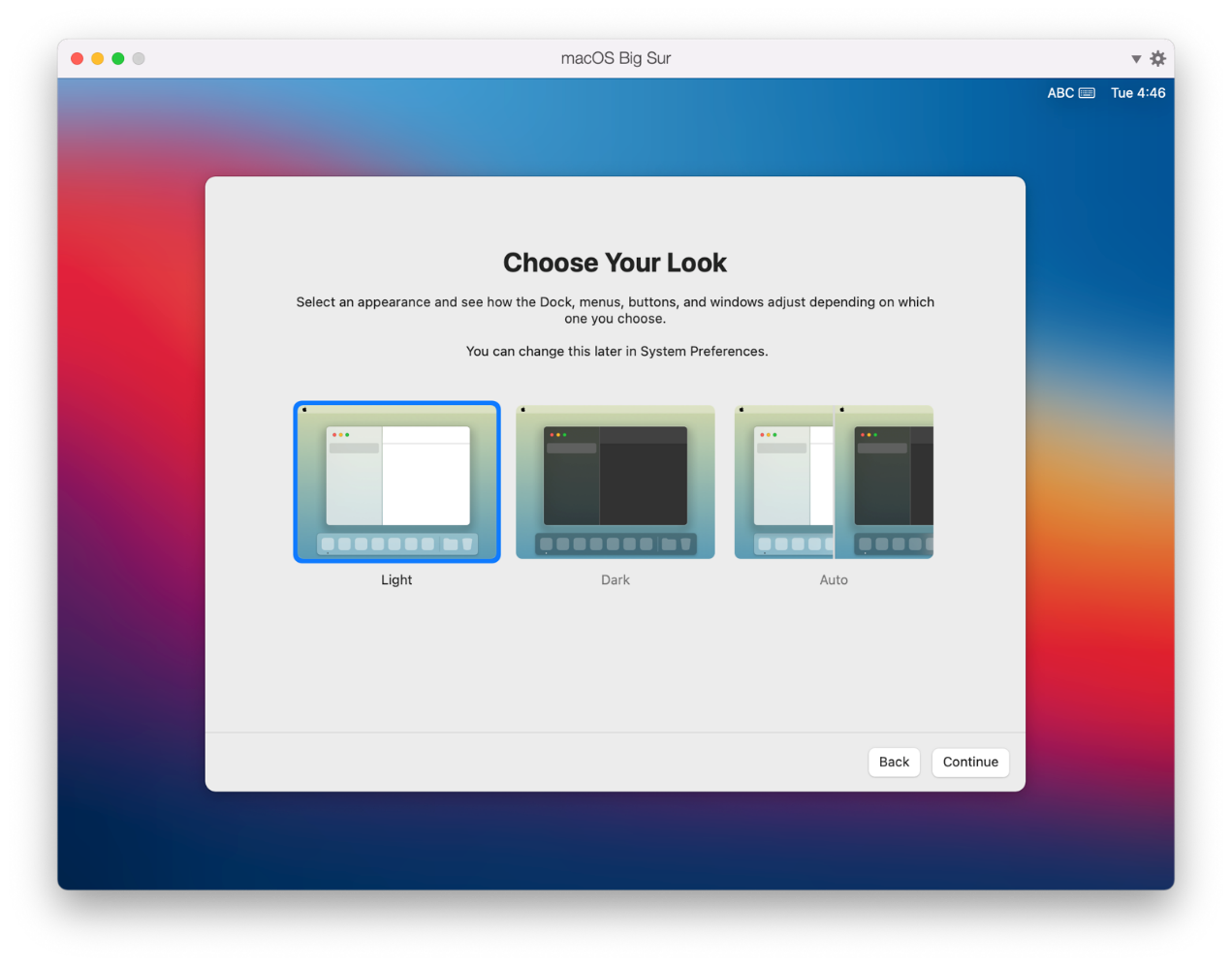Choose the Dark appearance thumbnail
Image resolution: width=1232 pixels, height=966 pixels.
pyautogui.click(x=616, y=482)
